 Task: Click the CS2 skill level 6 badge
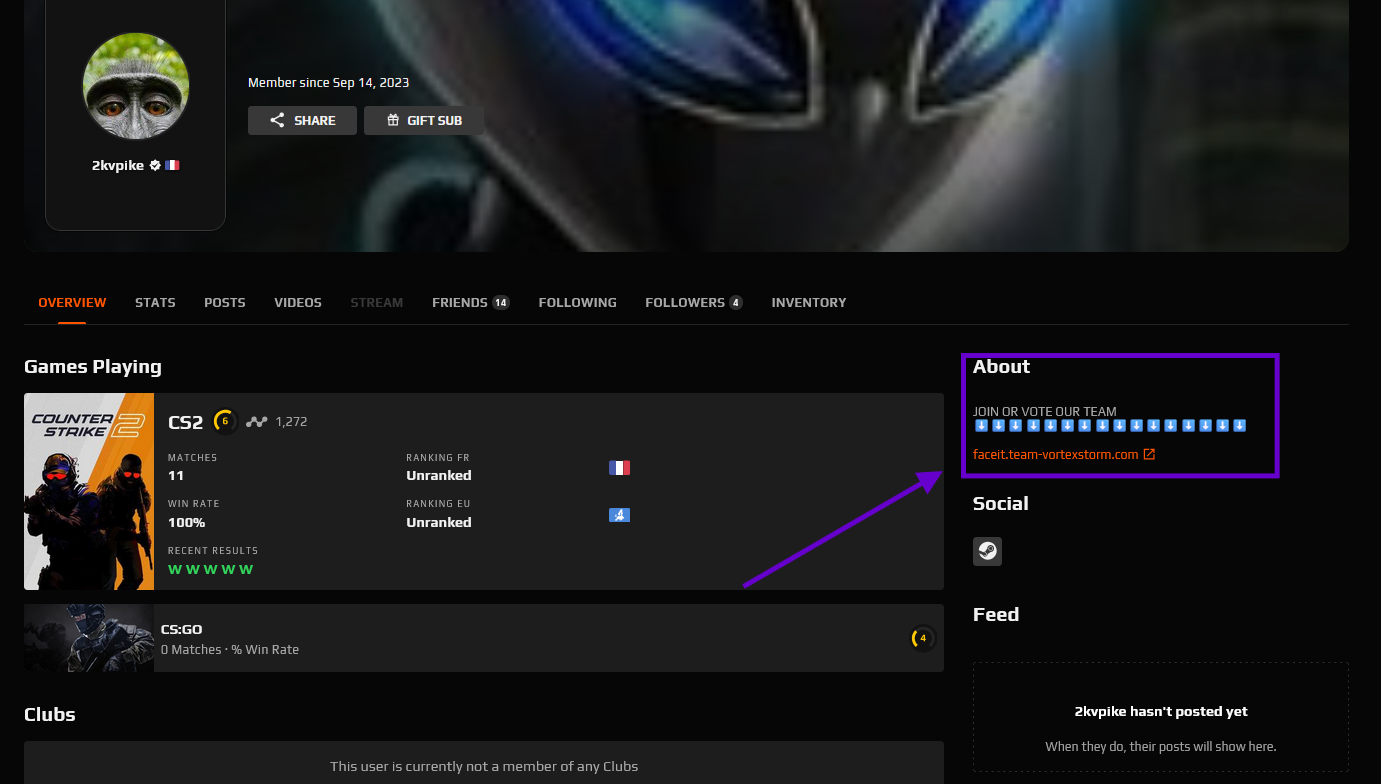(x=225, y=422)
